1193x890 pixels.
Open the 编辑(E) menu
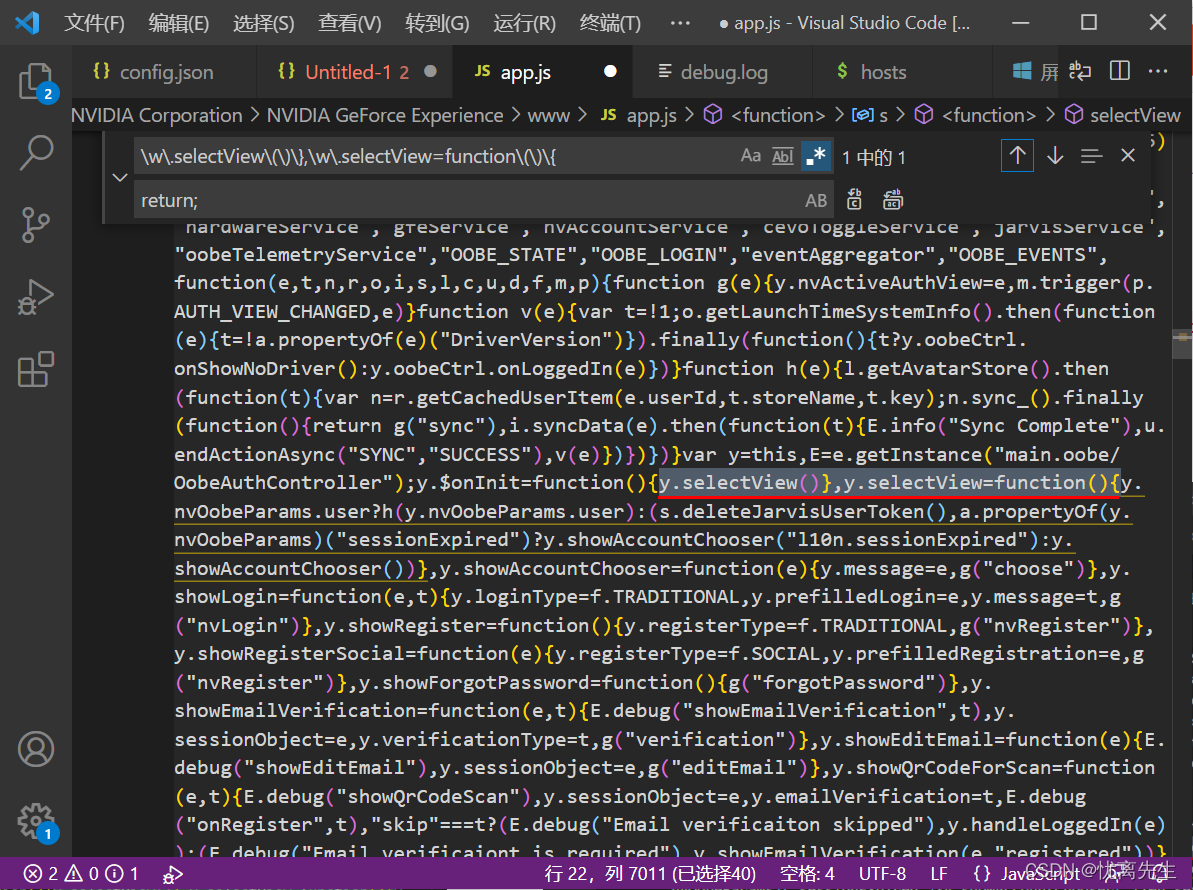click(179, 23)
